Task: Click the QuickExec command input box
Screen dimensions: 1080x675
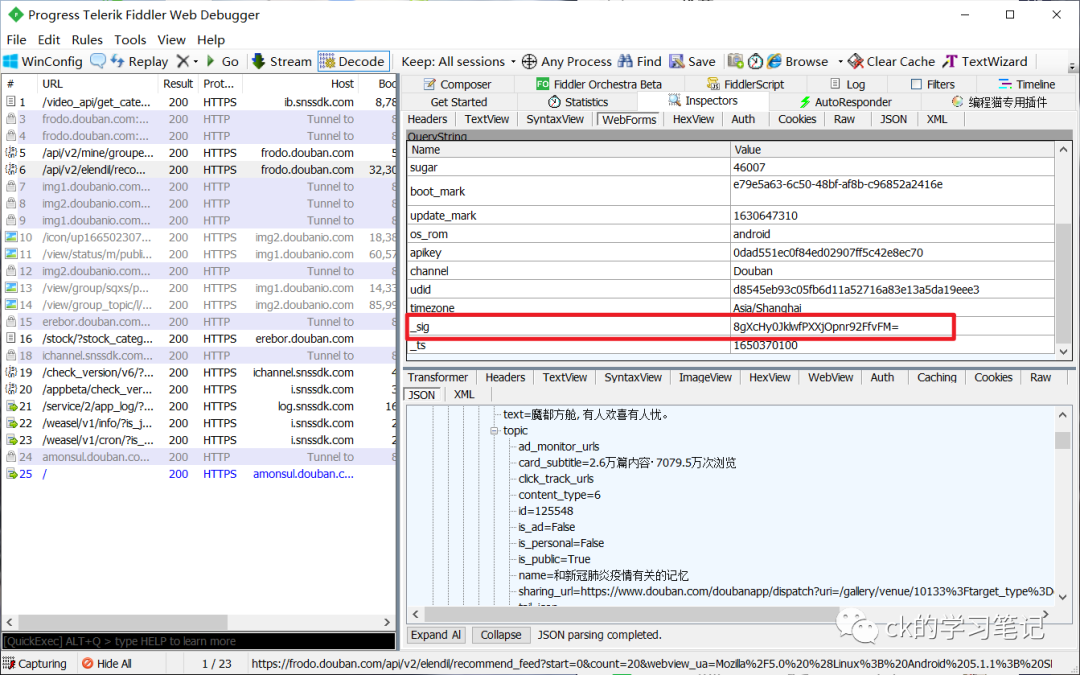Action: pyautogui.click(x=198, y=641)
